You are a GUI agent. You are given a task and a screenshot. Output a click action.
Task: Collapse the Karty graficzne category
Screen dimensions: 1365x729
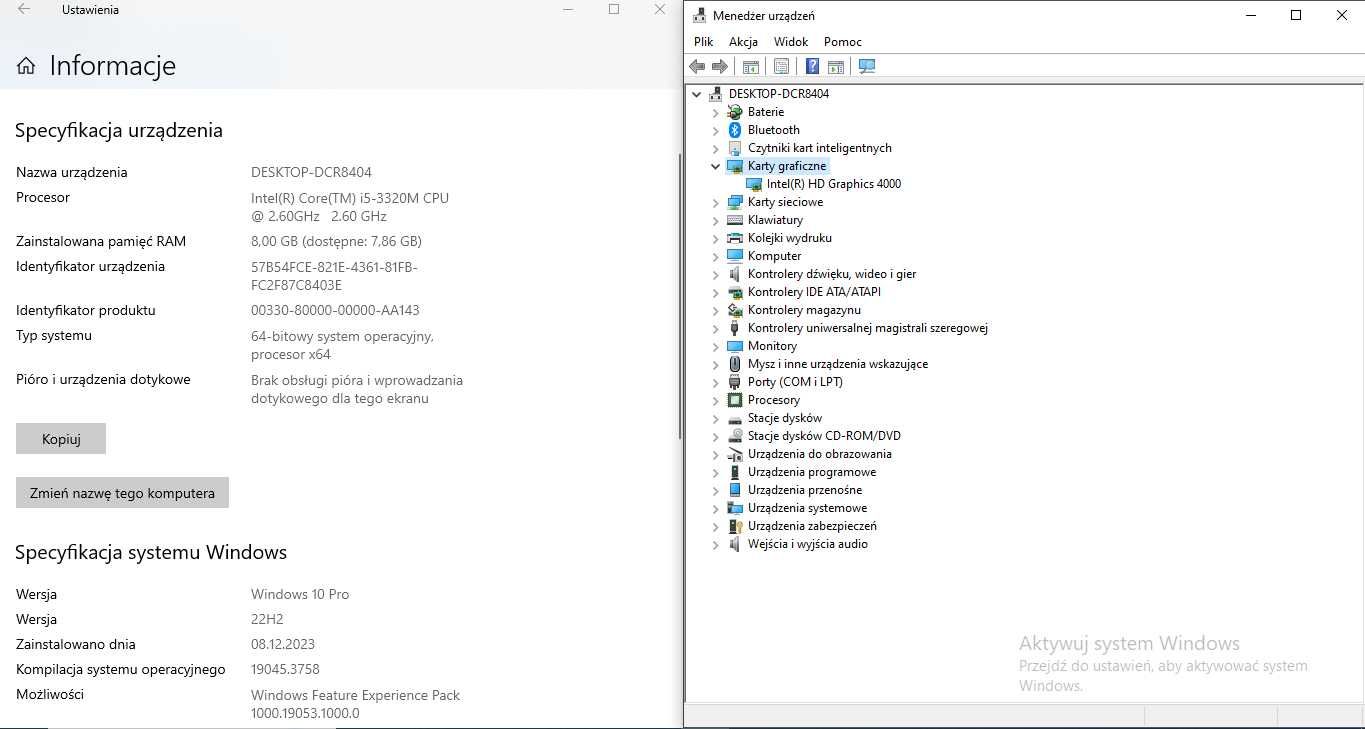[715, 166]
